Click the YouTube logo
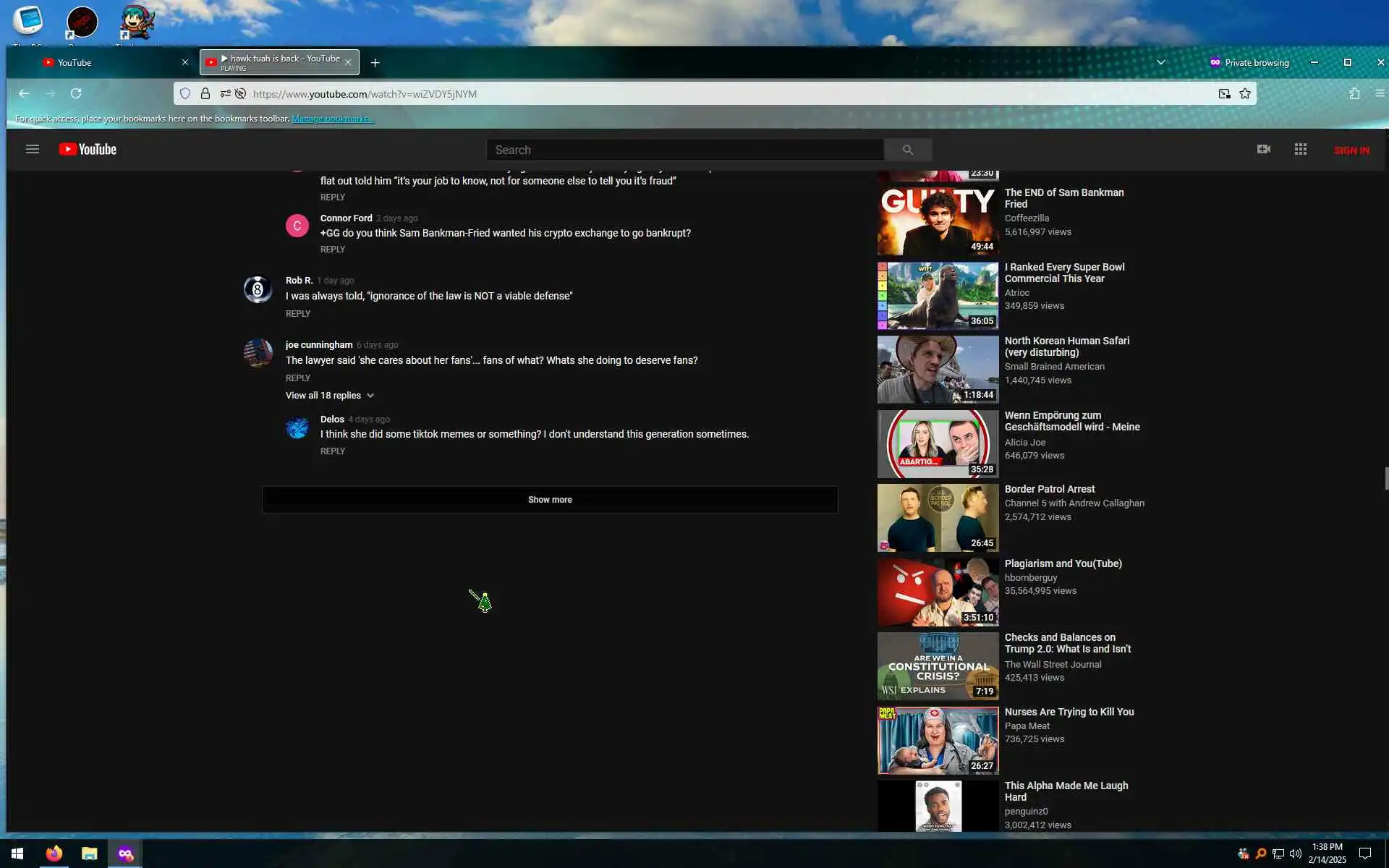 [x=88, y=150]
